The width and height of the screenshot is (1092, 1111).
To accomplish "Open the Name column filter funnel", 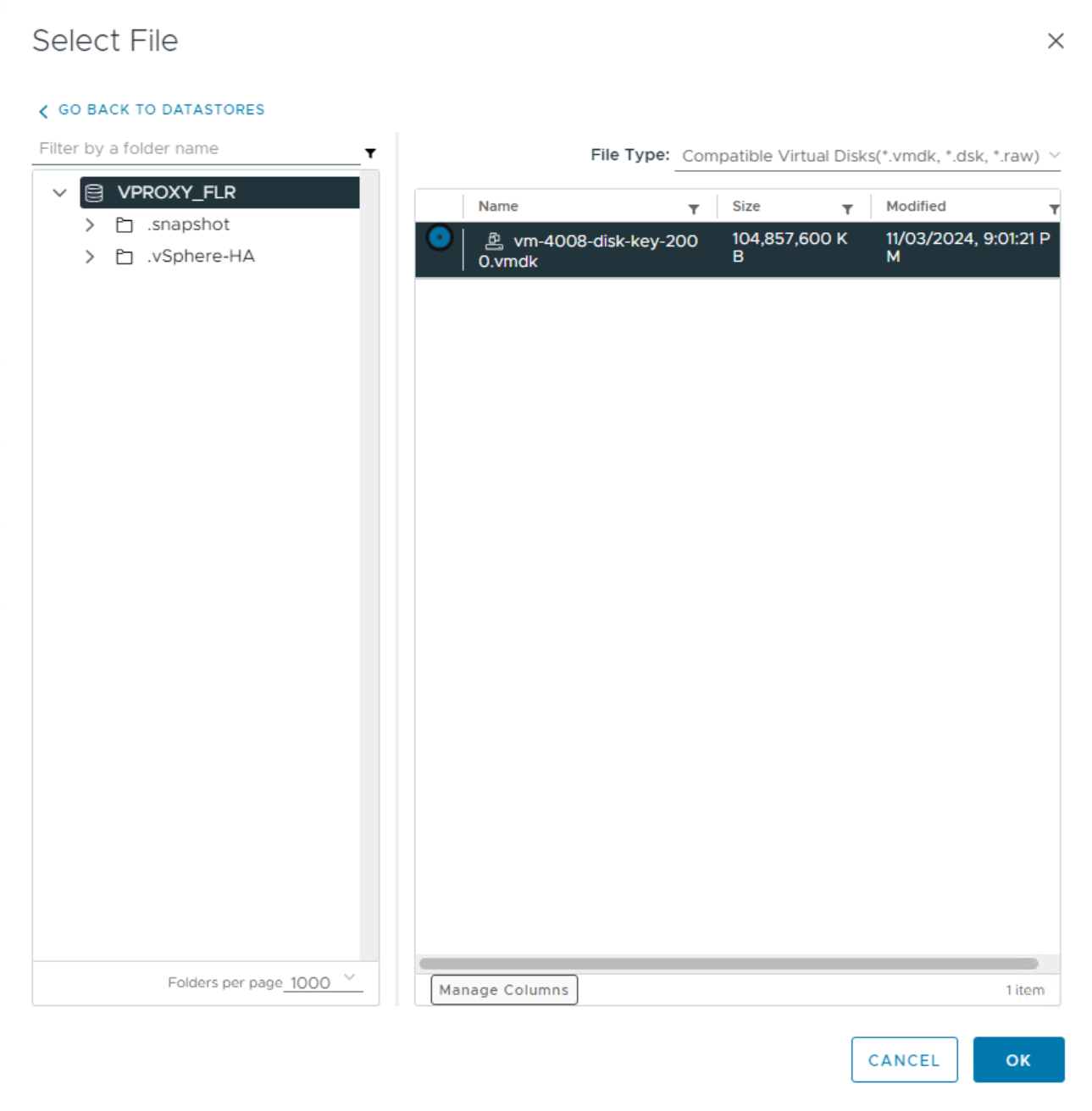I will (x=695, y=207).
